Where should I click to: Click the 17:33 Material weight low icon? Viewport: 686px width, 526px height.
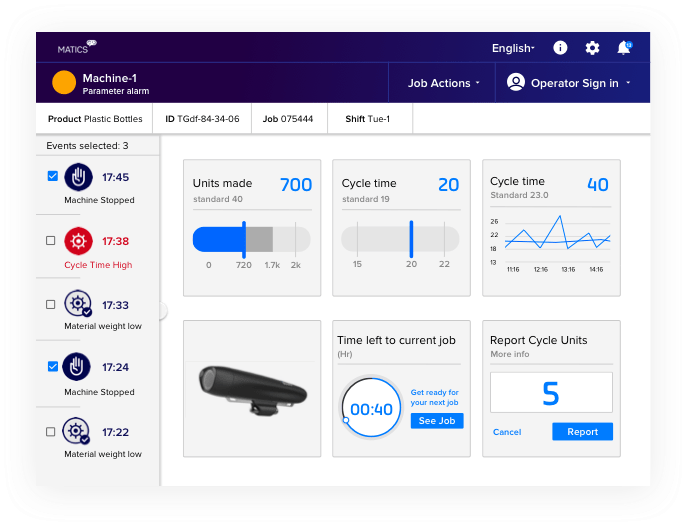click(78, 305)
